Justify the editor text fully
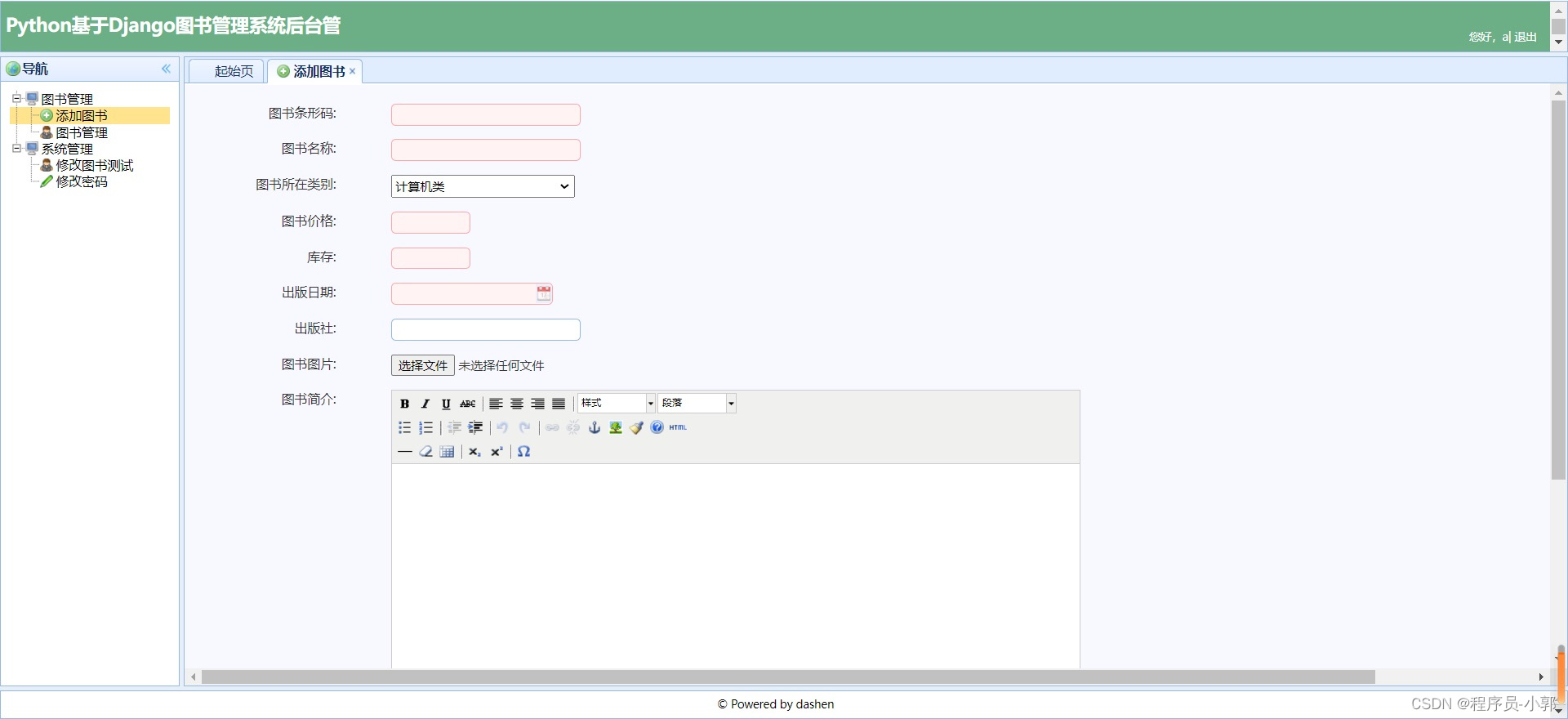The image size is (1568, 719). [x=559, y=404]
